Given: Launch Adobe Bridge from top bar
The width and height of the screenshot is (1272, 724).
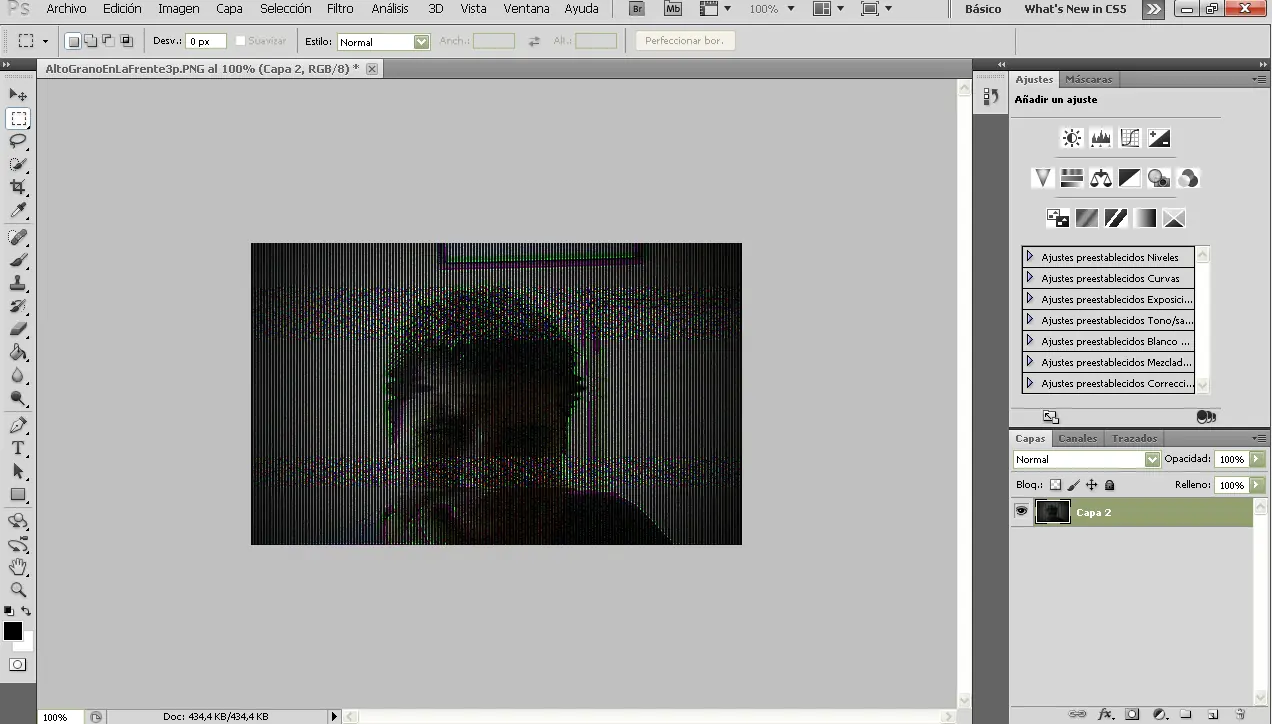Looking at the screenshot, I should (637, 9).
